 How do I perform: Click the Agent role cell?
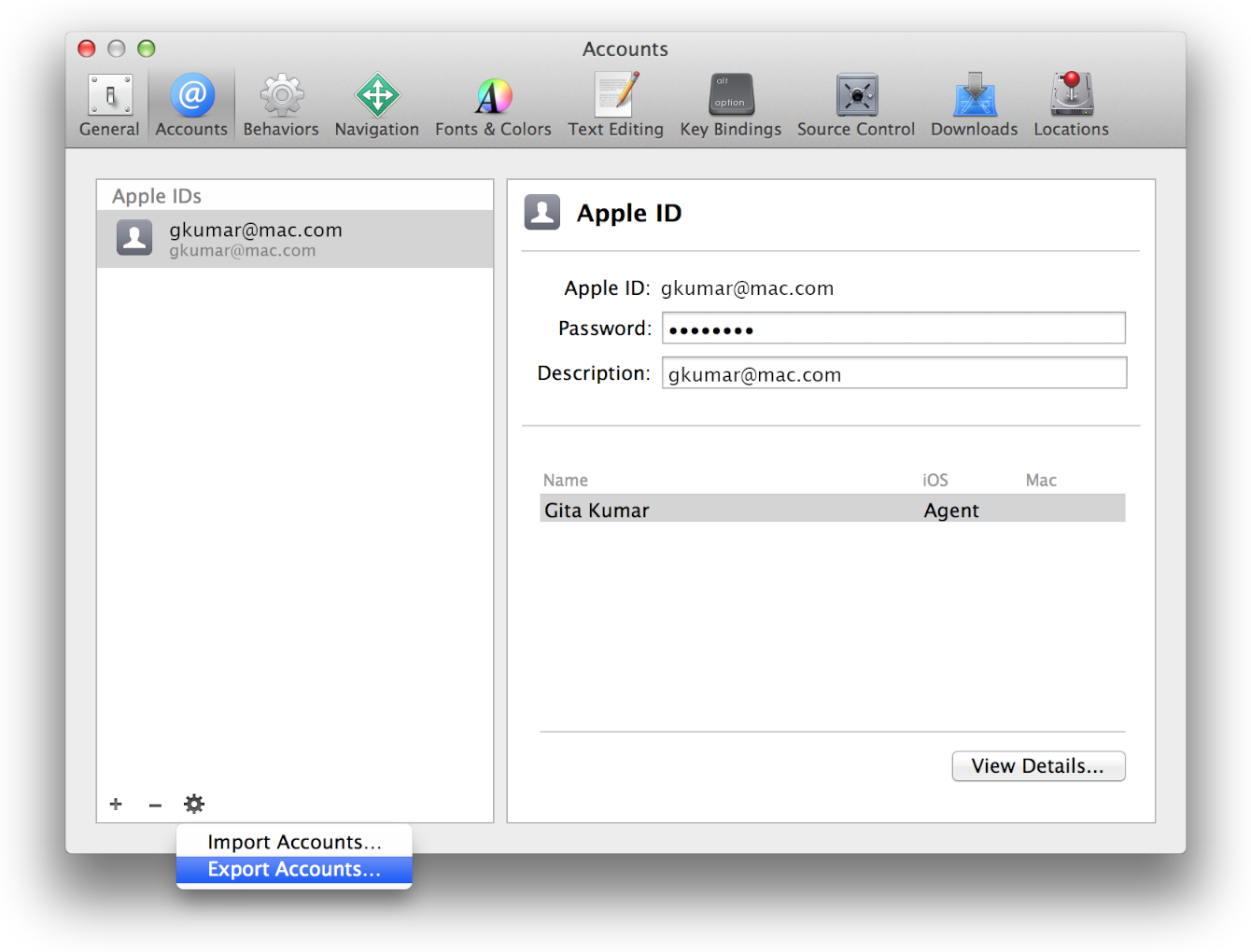(951, 511)
